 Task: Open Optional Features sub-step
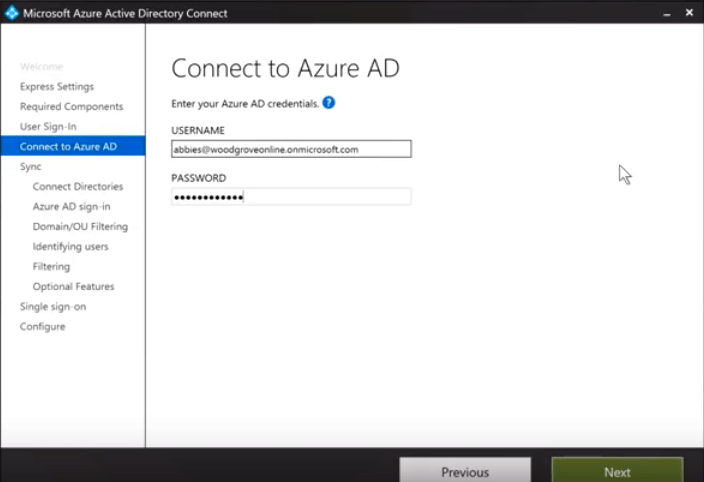point(73,286)
